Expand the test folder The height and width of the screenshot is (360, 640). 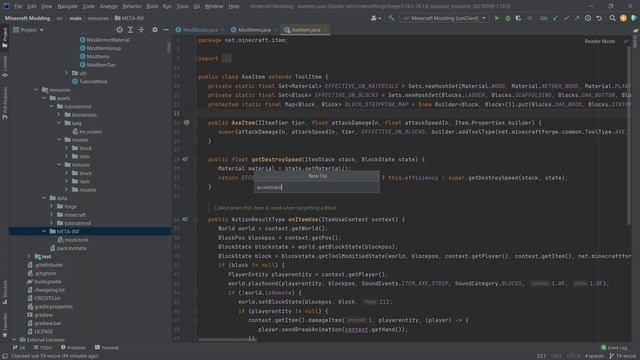tap(29, 256)
